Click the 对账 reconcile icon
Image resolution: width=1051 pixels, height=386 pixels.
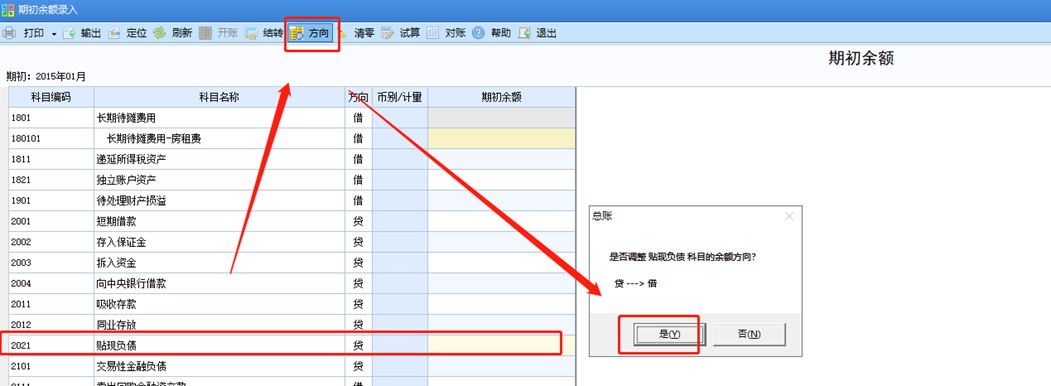coord(433,33)
